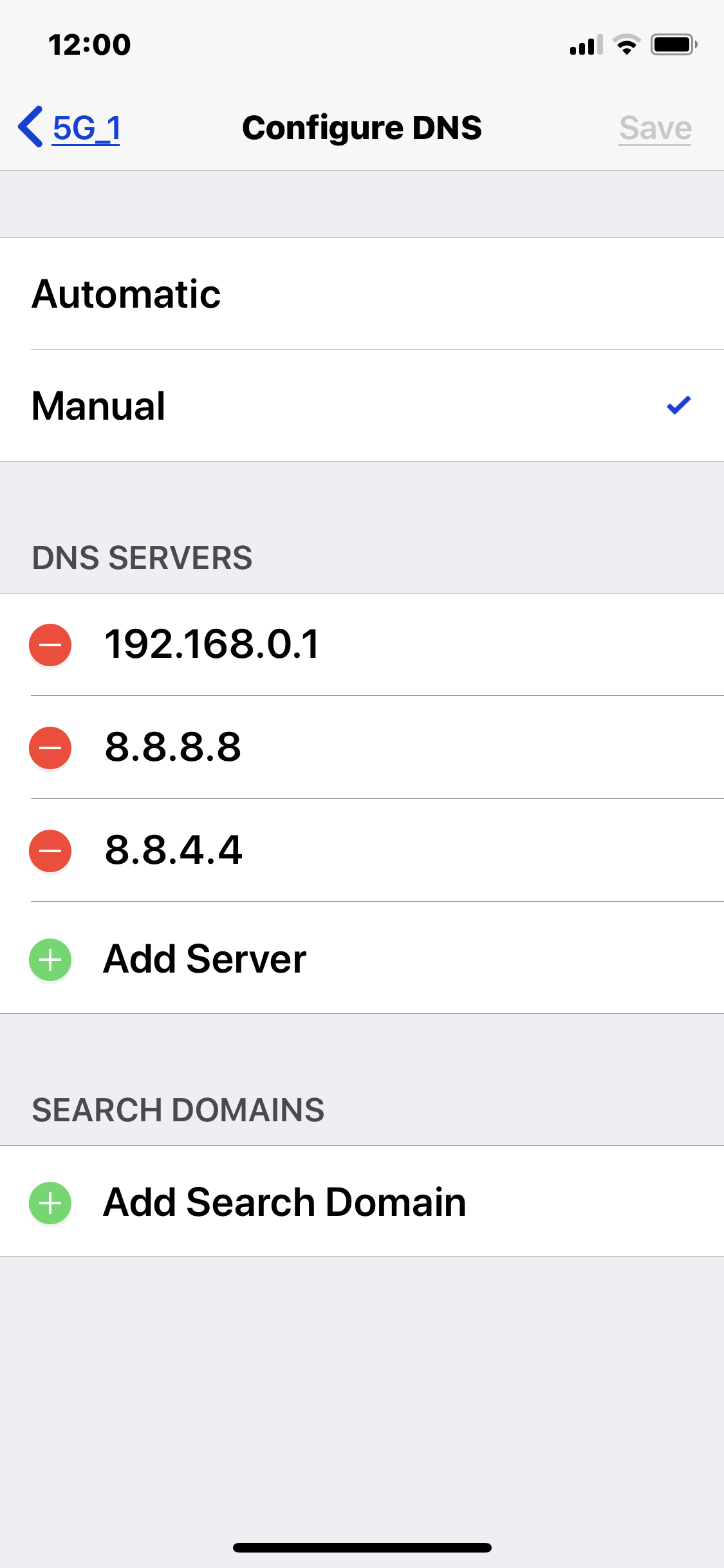Remove the 192.168.0.1 server via minus icon
The height and width of the screenshot is (1568, 724).
(50, 644)
